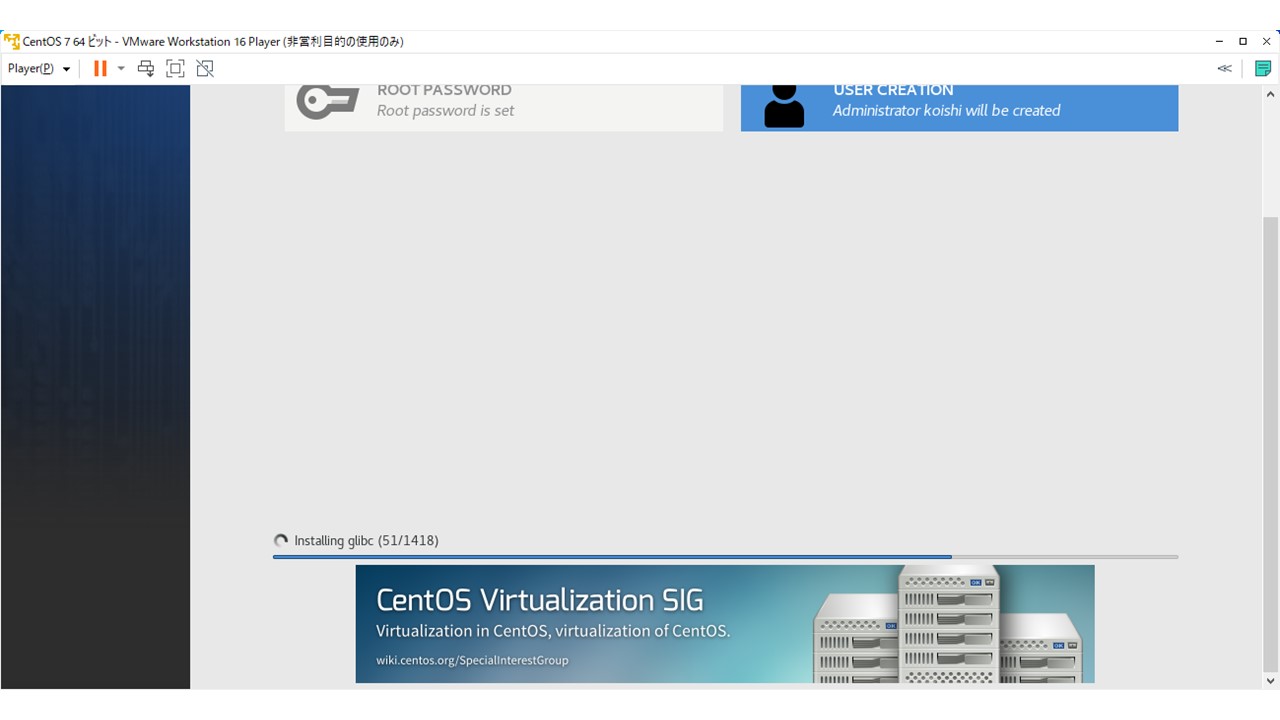Click the scrollbar up arrow
Image resolution: width=1280 pixels, height=720 pixels.
(x=1271, y=93)
